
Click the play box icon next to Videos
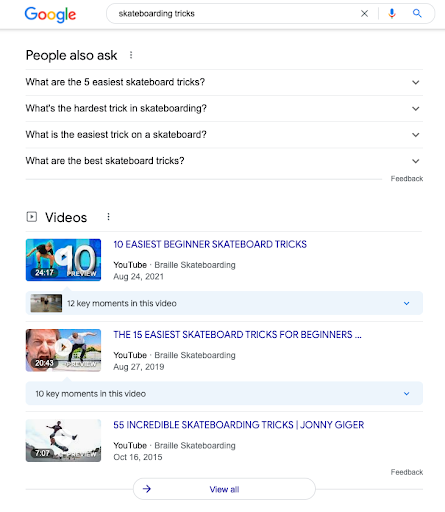pos(32,217)
